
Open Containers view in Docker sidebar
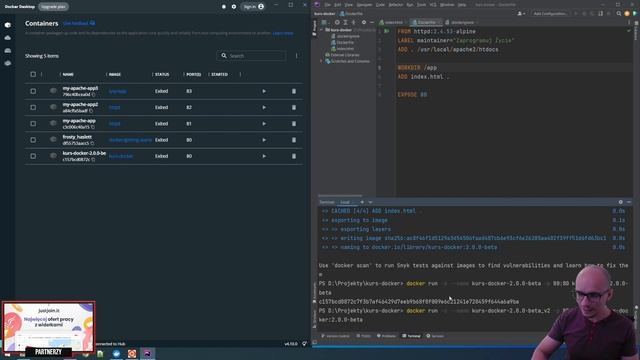[8, 25]
